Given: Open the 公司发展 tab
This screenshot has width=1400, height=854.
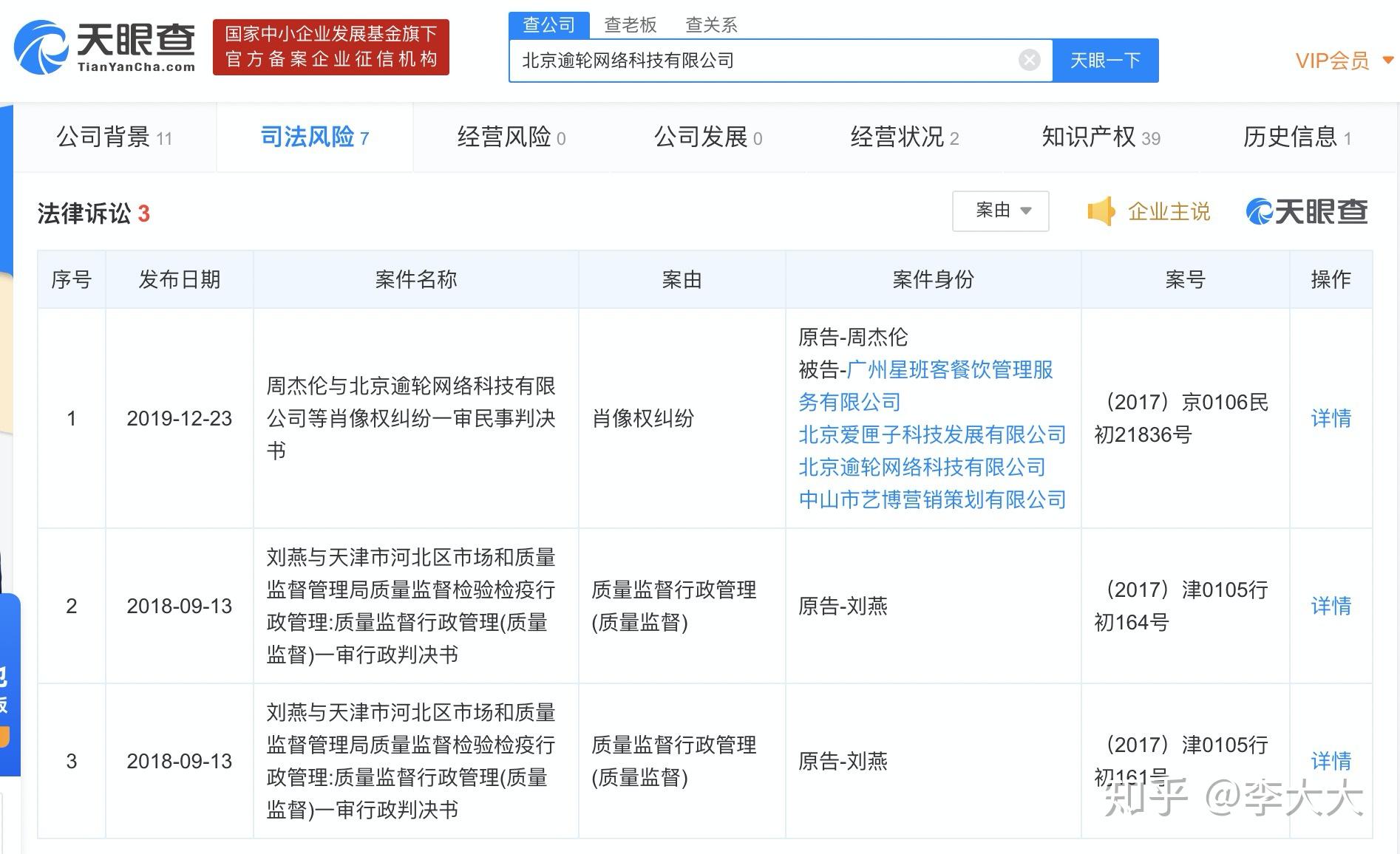Looking at the screenshot, I should pos(708,137).
